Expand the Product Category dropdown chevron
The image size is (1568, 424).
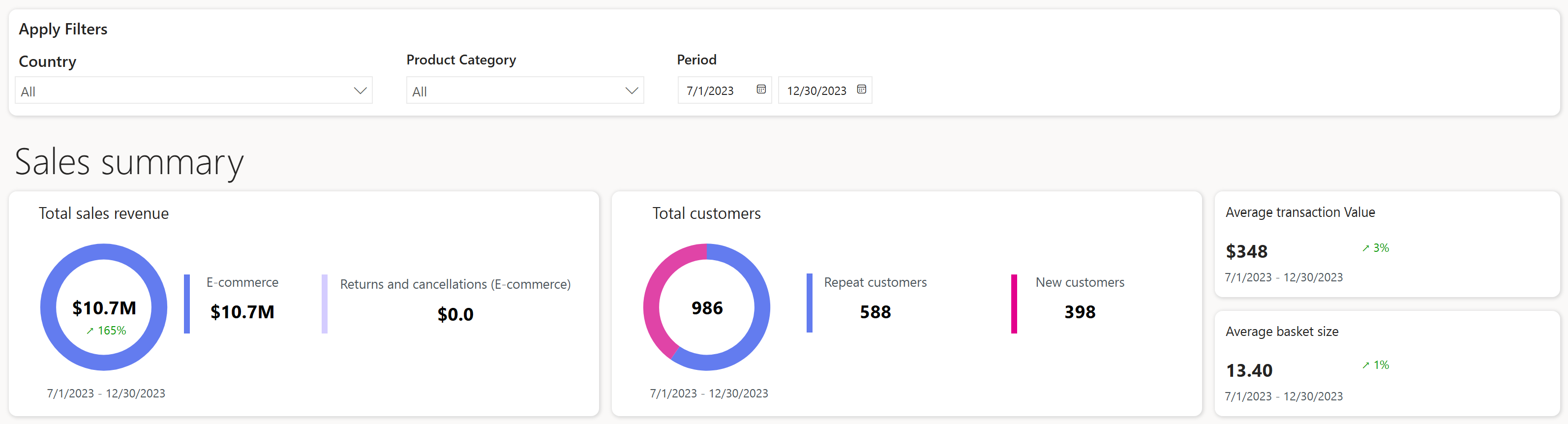632,91
